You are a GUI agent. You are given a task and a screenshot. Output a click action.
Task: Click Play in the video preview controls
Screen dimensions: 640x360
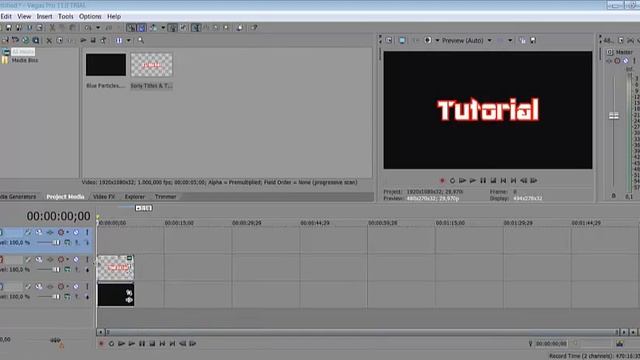point(473,180)
